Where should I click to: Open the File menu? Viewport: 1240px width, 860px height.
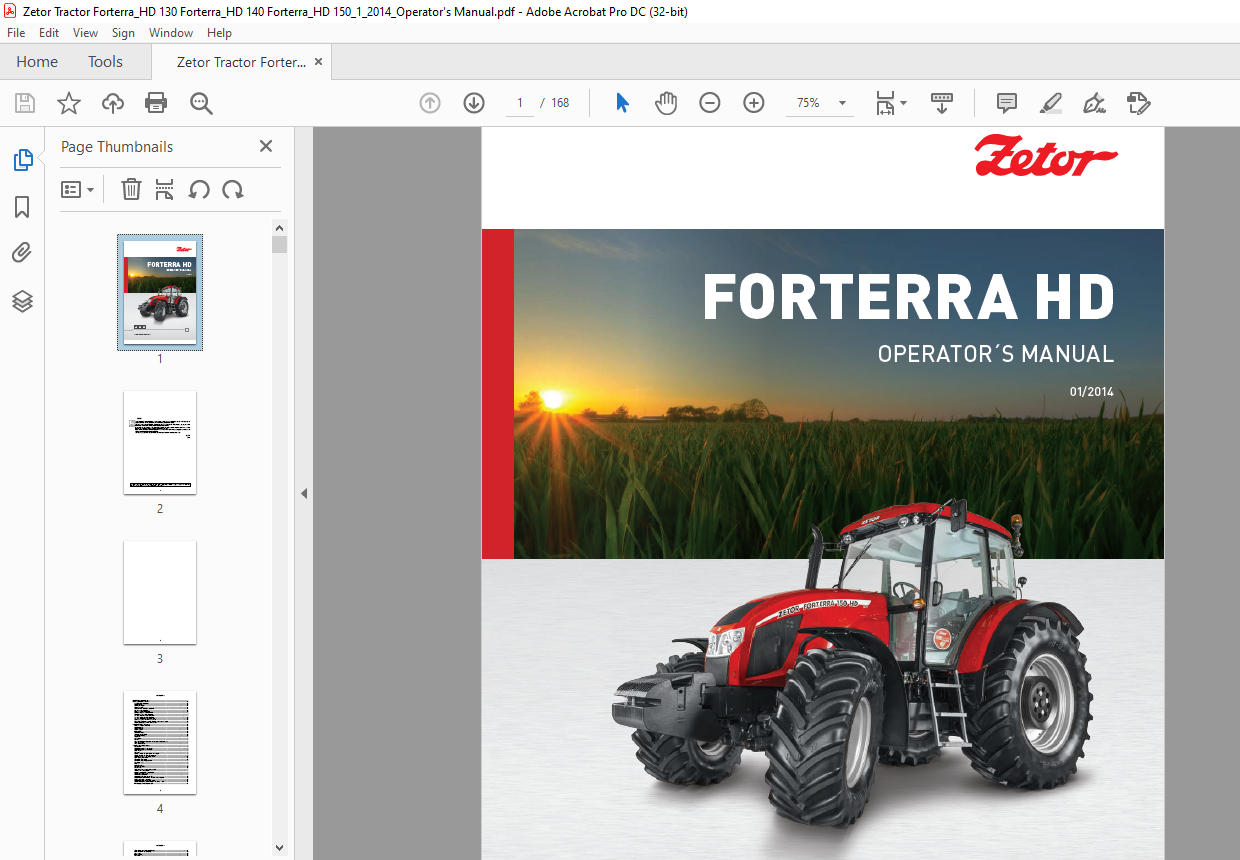[16, 33]
